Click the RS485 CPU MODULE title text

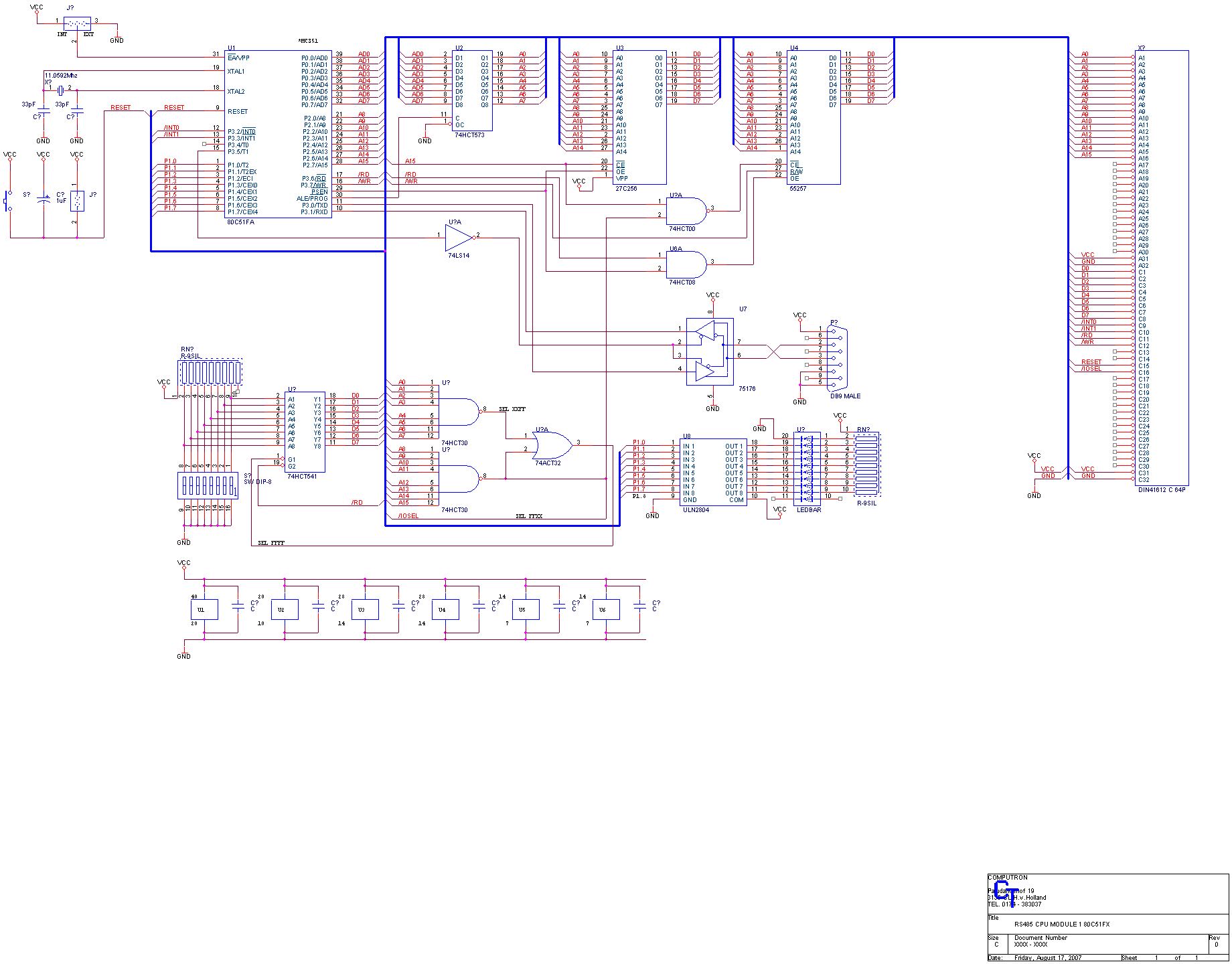1061,924
